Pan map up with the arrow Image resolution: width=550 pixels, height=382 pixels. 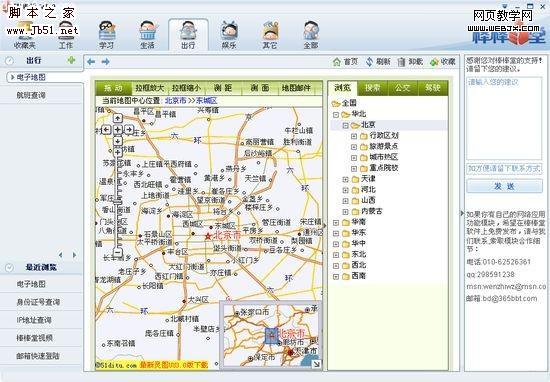(x=118, y=118)
